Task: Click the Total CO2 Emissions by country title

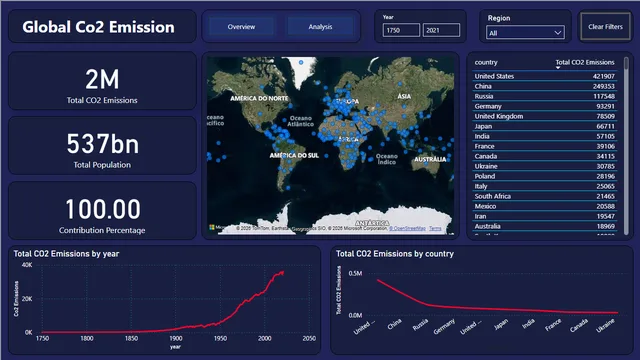Action: click(395, 254)
